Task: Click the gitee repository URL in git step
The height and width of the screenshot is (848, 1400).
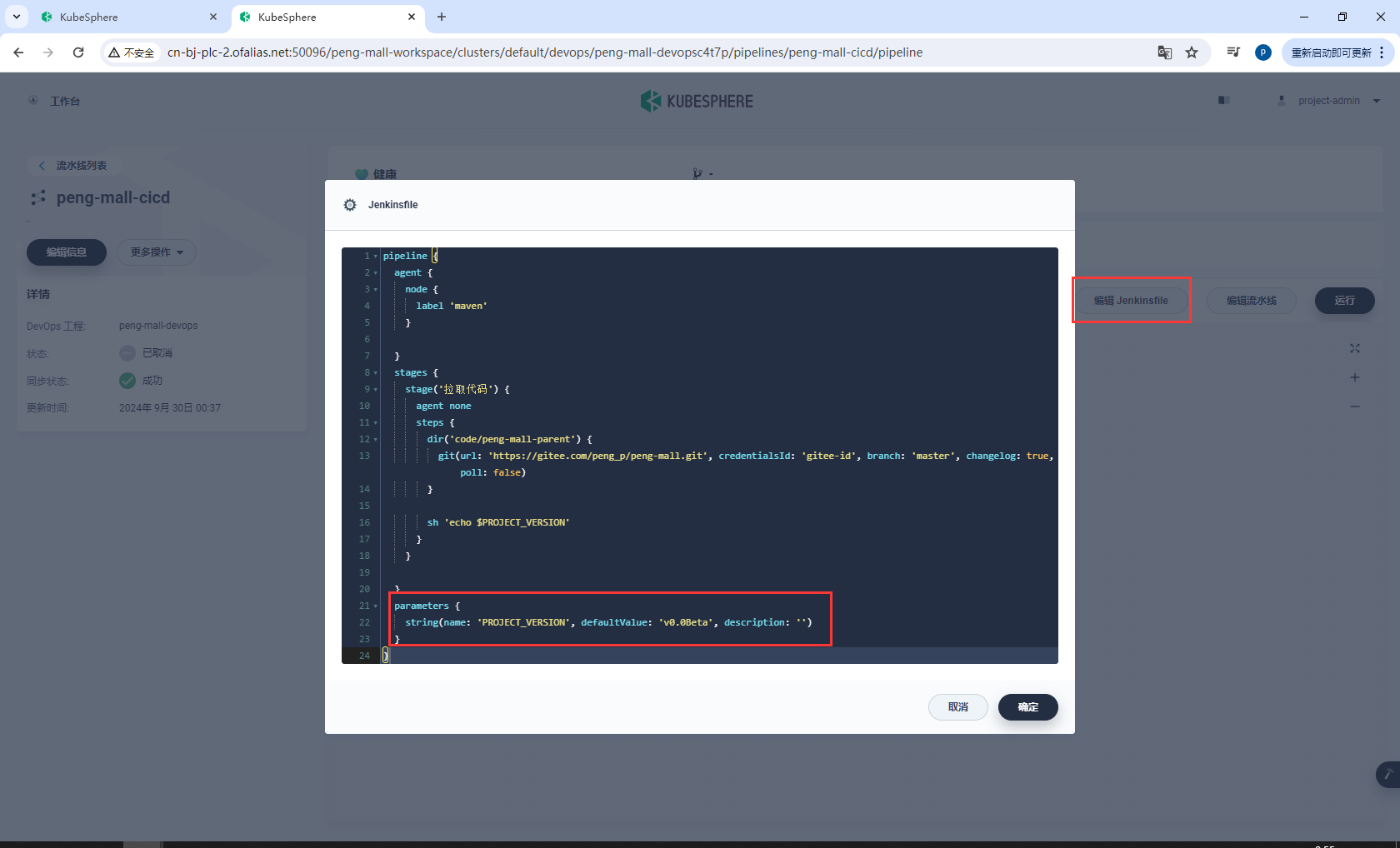Action: pos(598,456)
